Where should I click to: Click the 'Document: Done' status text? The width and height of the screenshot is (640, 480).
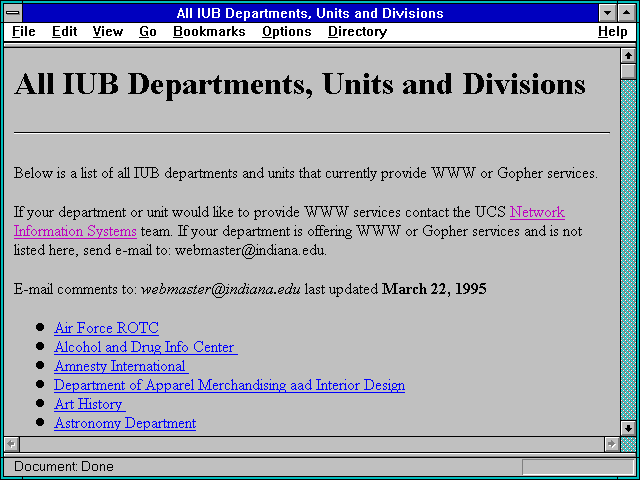point(64,467)
